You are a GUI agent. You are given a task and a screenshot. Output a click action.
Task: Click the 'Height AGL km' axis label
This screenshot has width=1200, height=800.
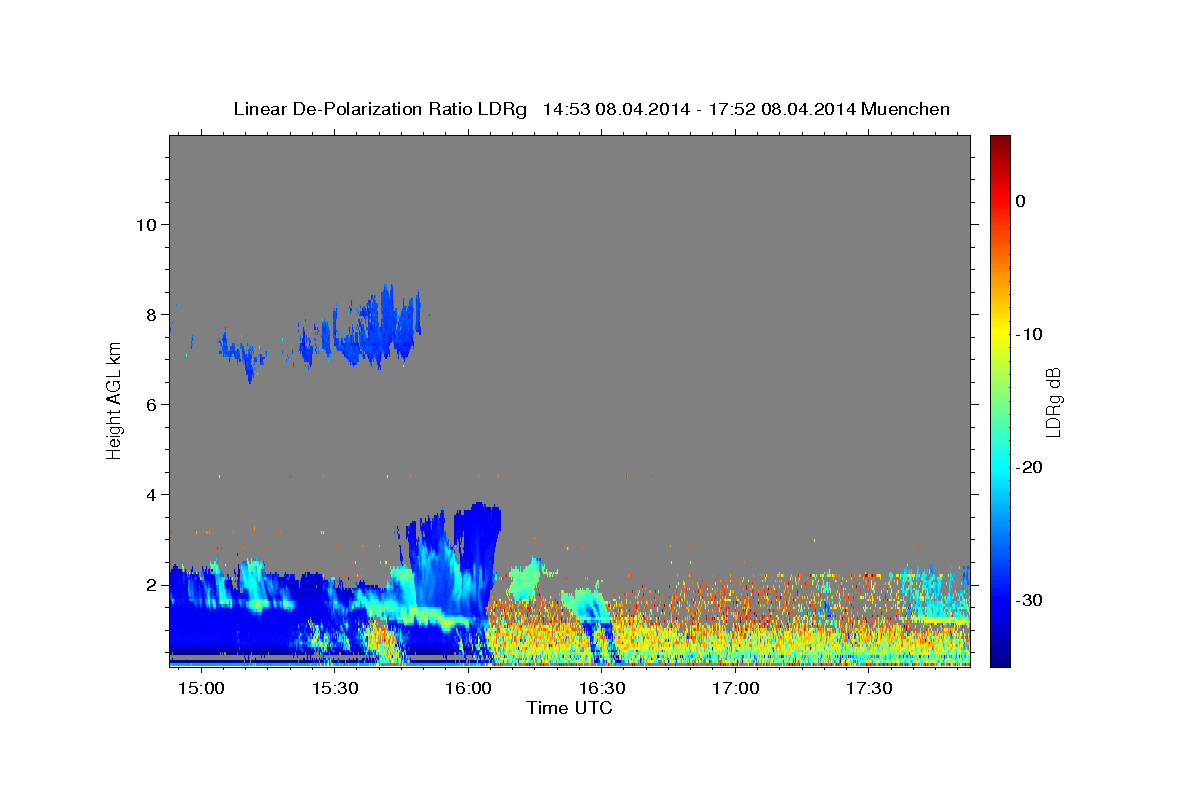click(x=115, y=401)
